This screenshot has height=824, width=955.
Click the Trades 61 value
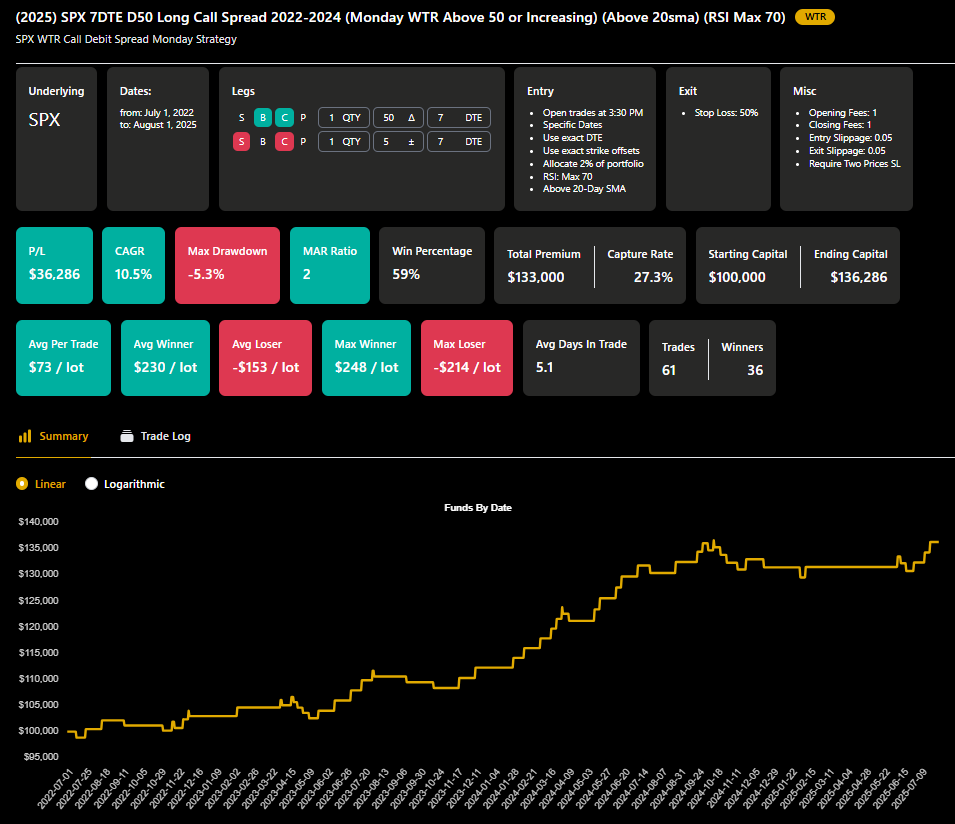[x=669, y=370]
